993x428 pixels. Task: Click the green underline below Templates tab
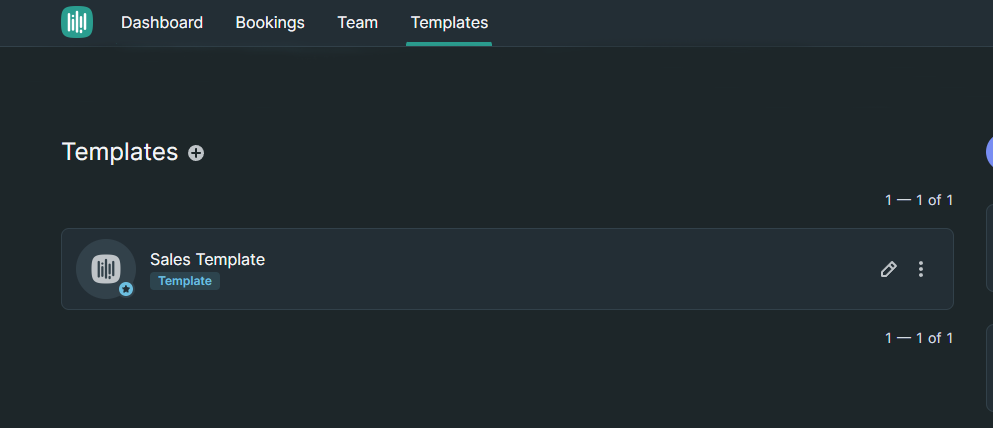pyautogui.click(x=449, y=44)
